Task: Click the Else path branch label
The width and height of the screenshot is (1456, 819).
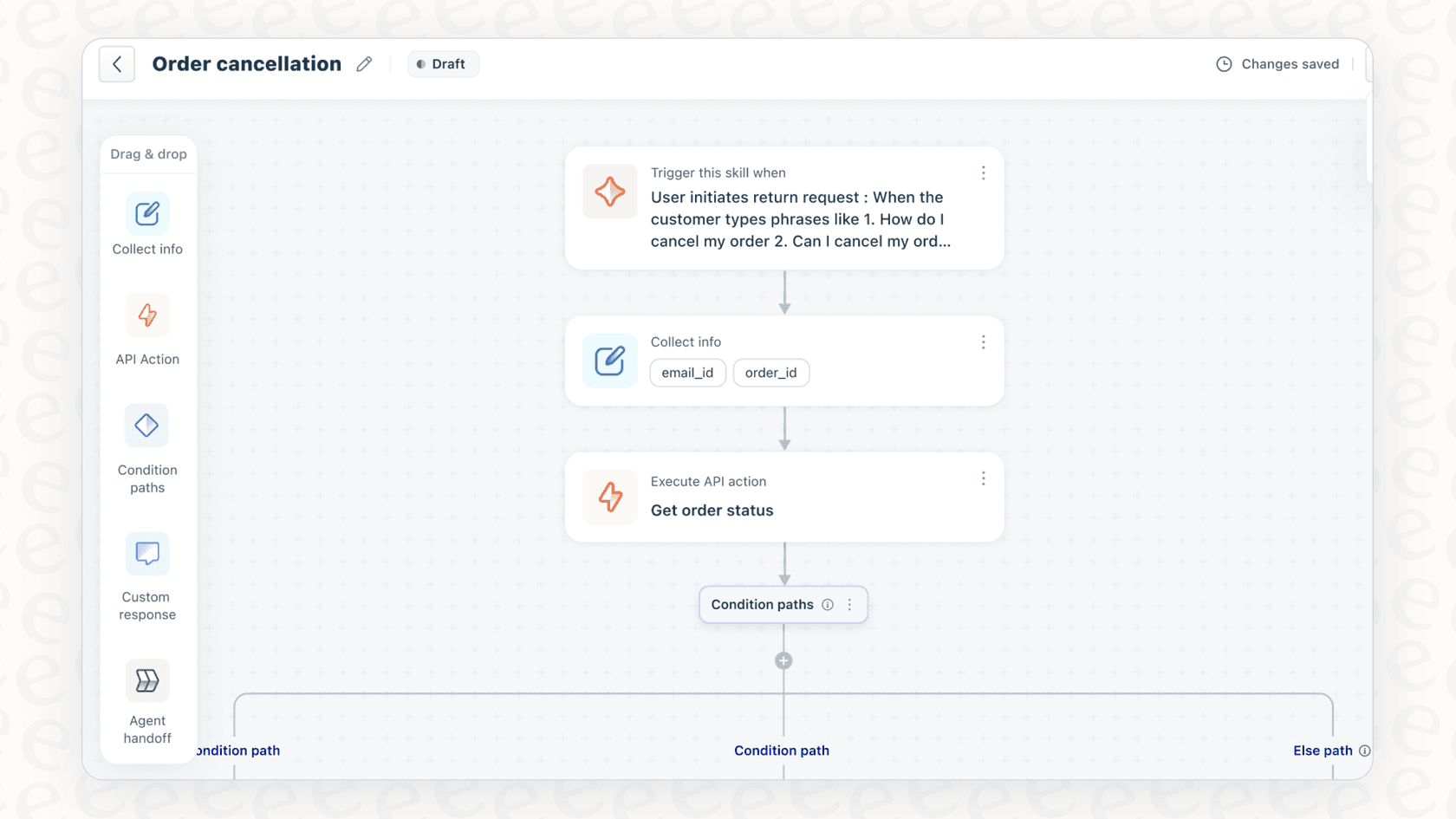Action: tap(1322, 751)
